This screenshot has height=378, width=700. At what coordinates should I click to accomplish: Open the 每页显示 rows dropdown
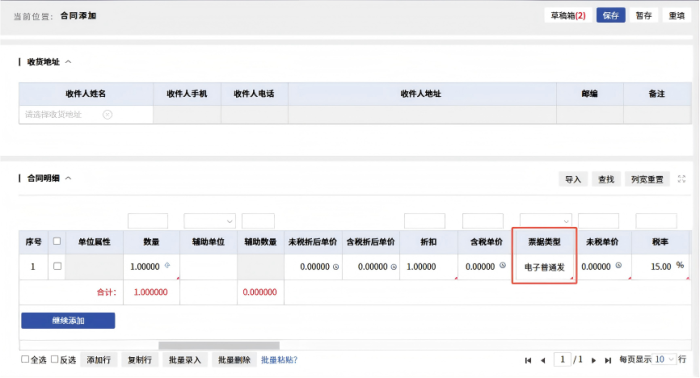click(x=664, y=359)
